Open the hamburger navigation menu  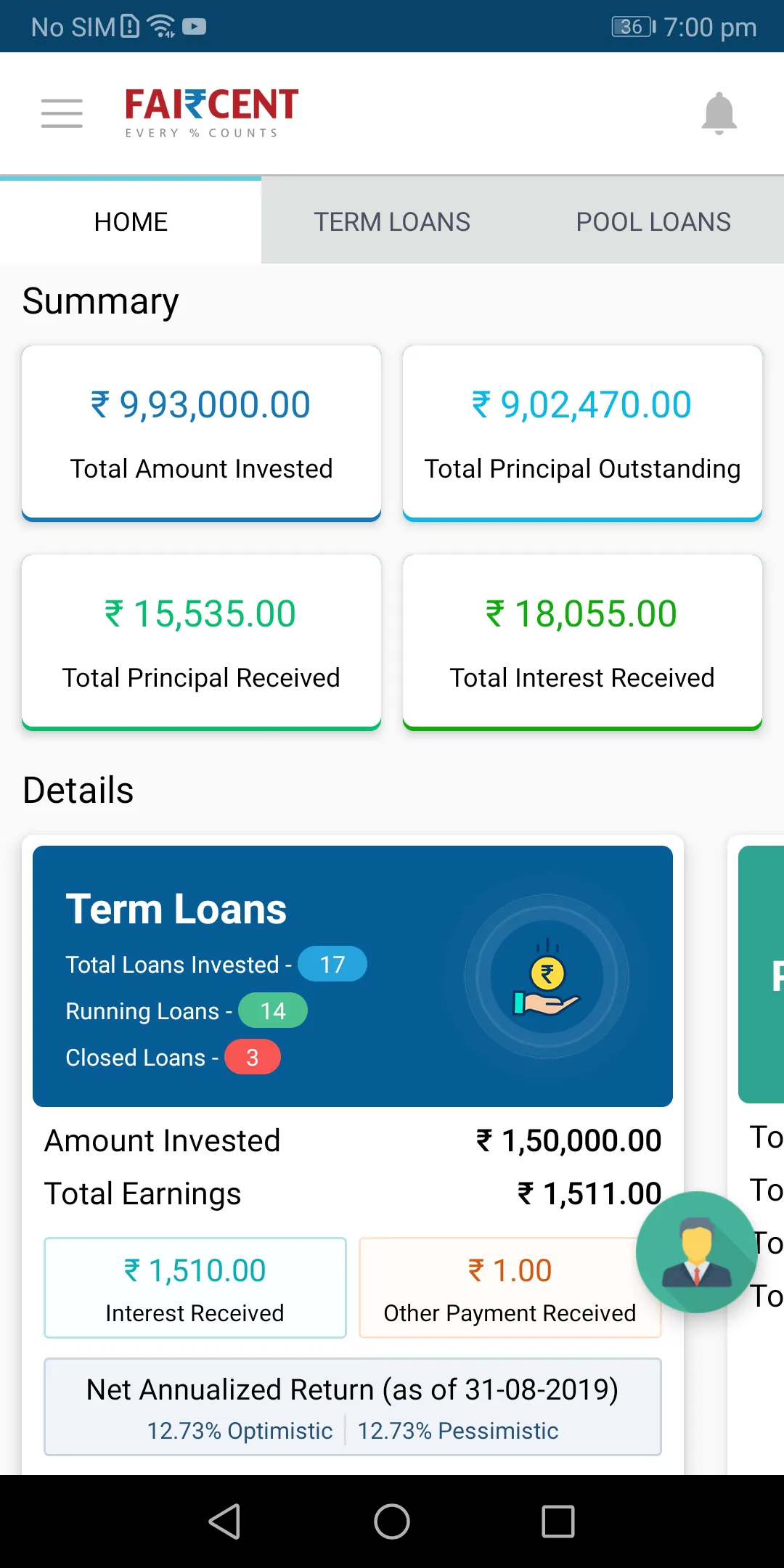[x=62, y=113]
